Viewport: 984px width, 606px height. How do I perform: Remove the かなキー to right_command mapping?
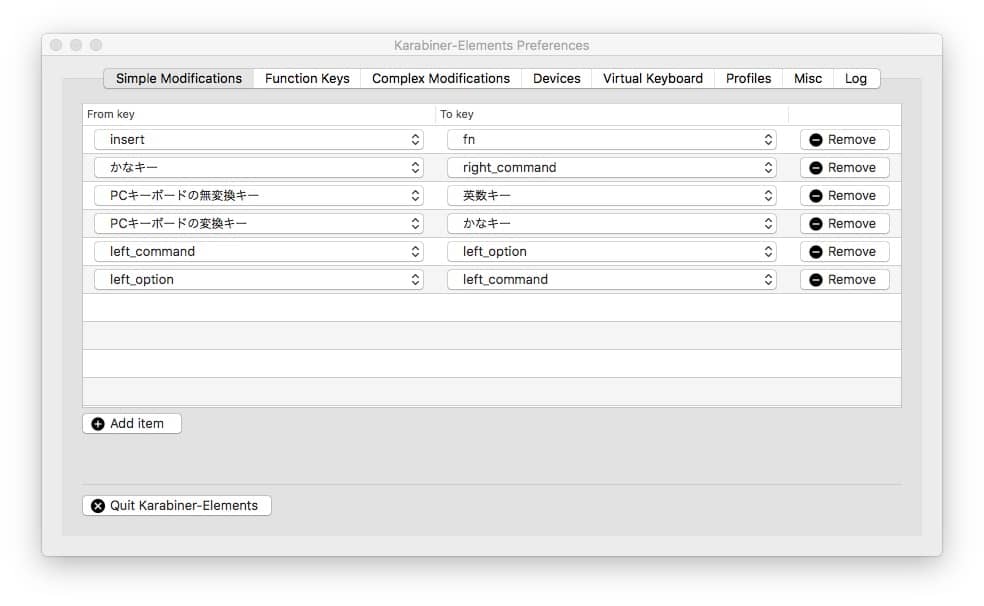click(x=845, y=167)
